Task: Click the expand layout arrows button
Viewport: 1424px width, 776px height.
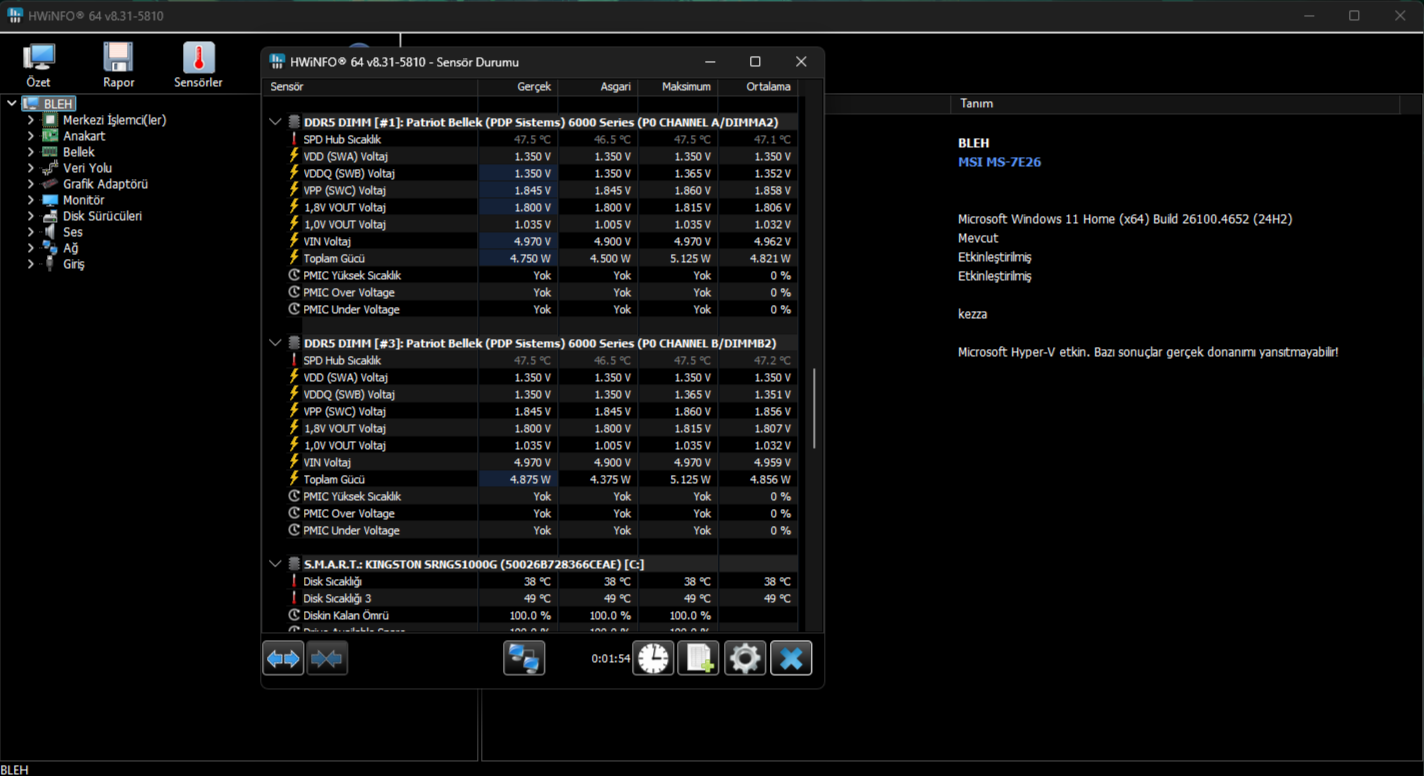Action: [x=283, y=658]
